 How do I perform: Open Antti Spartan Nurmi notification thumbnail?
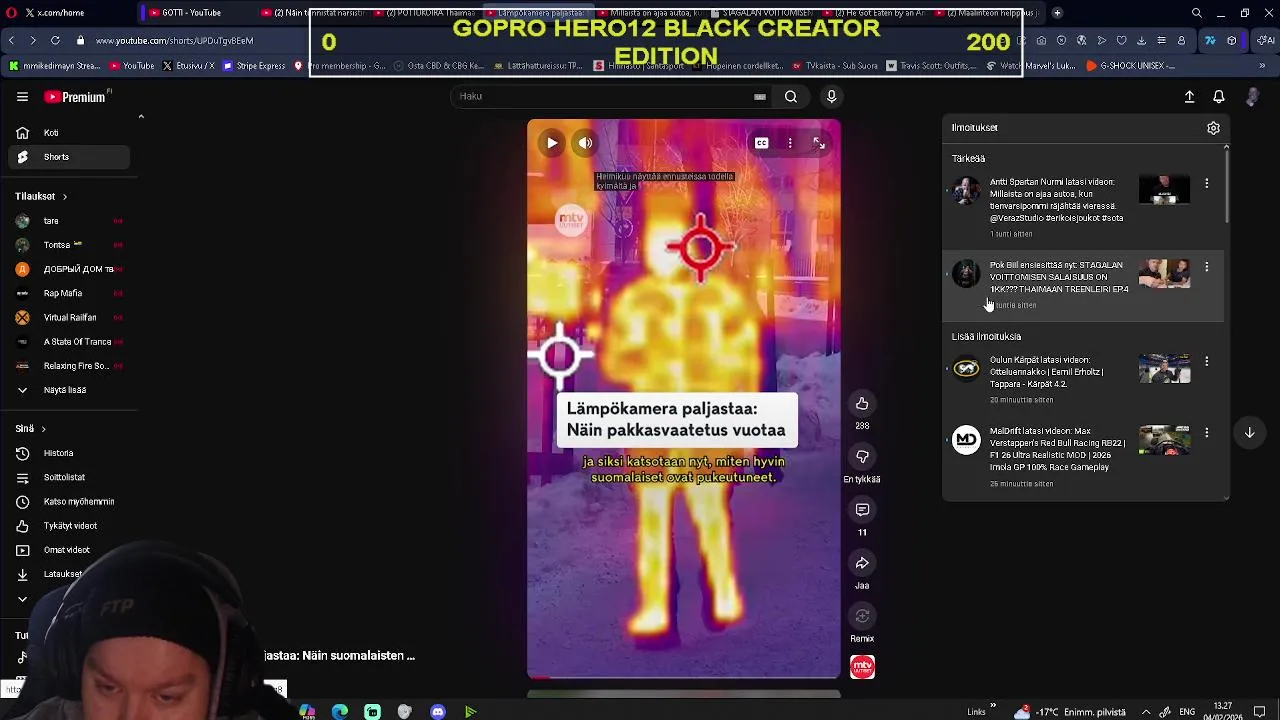pyautogui.click(x=1164, y=190)
